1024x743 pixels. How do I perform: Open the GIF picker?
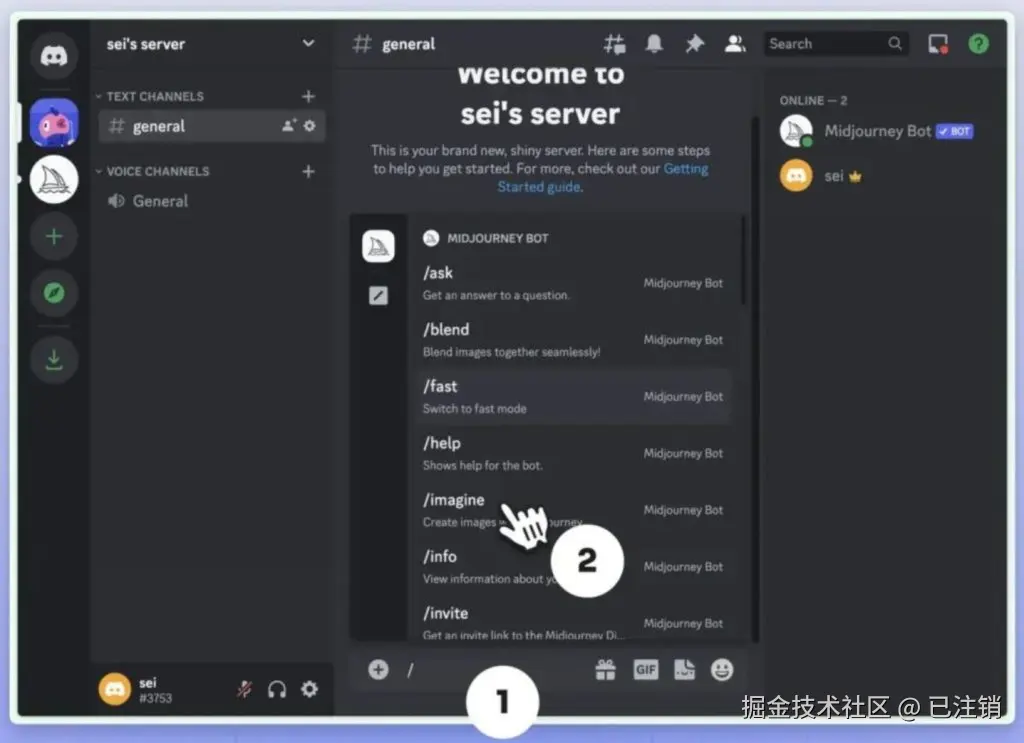click(x=646, y=669)
